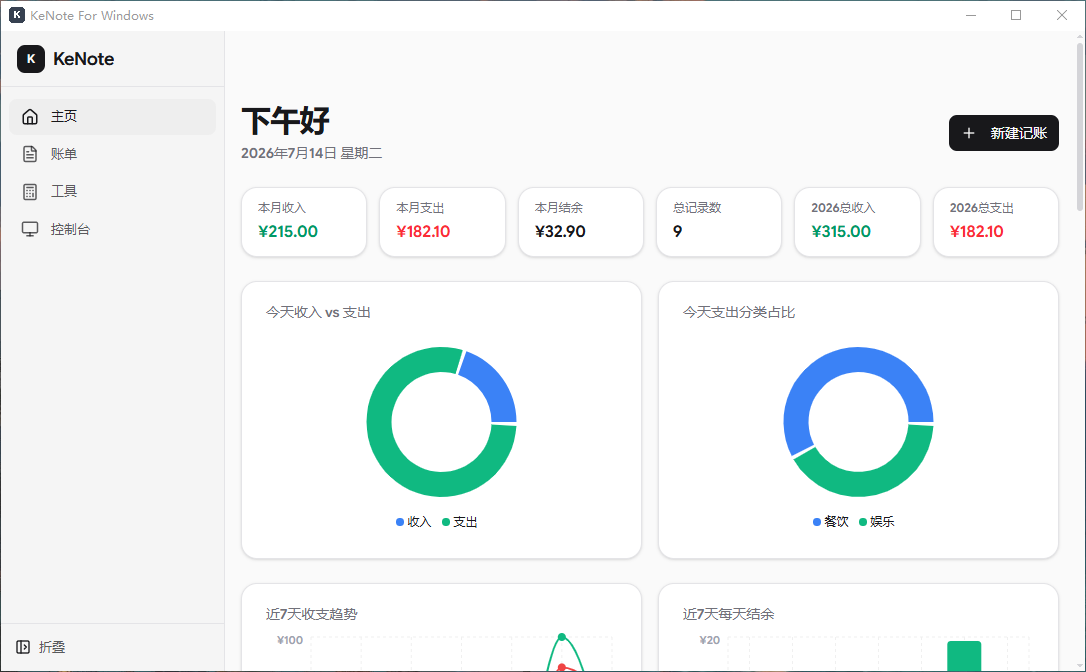The width and height of the screenshot is (1086, 672).
Task: Click the green bar in 近7天每天结余 chart
Action: pos(964,656)
